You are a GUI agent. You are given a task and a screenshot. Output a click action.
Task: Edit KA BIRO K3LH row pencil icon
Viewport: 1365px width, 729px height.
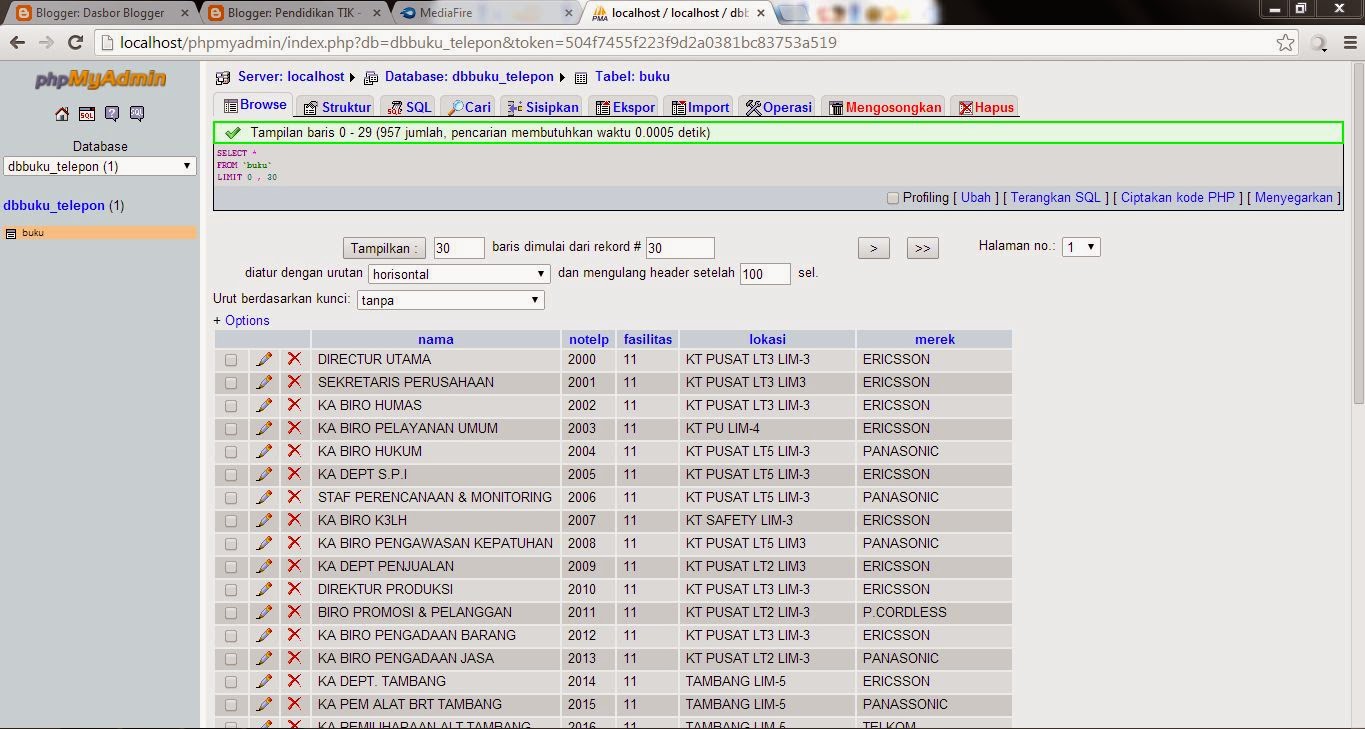tap(264, 520)
